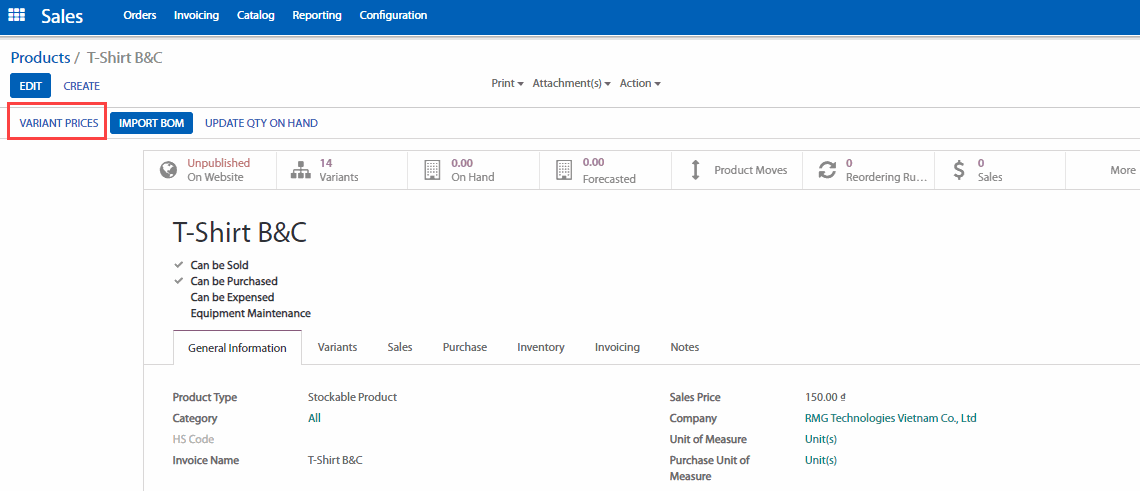Click the Forecasted building icon
This screenshot has width=1140, height=491.
coord(563,170)
